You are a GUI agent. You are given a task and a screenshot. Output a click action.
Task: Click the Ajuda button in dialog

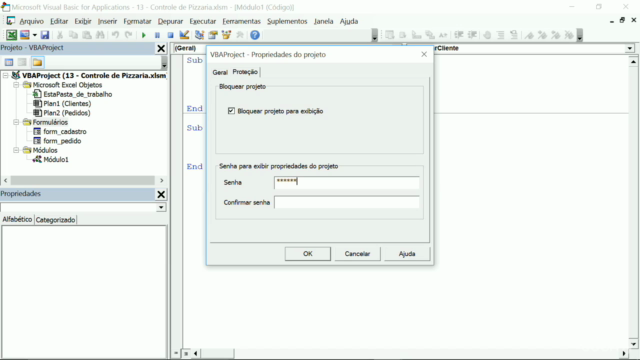(407, 253)
